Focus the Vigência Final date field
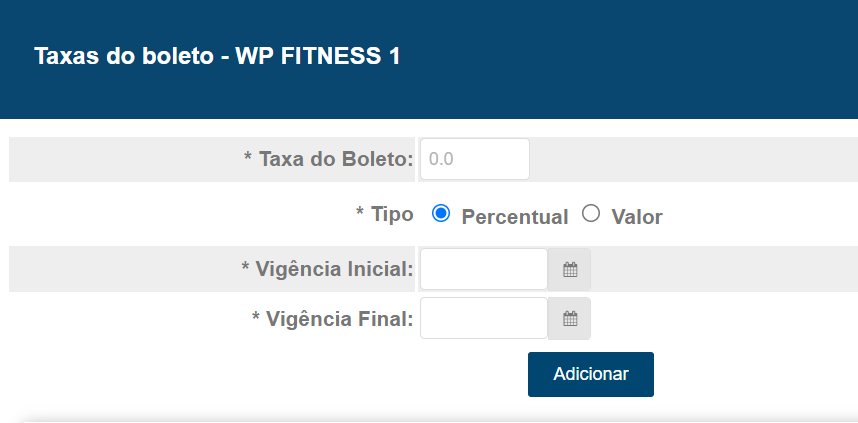The height and width of the screenshot is (423, 858). pyautogui.click(x=484, y=319)
